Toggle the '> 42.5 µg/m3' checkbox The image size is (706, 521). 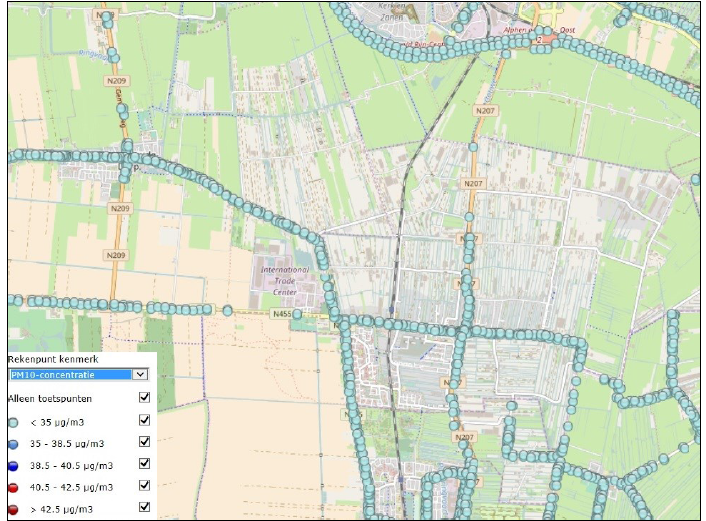coord(145,508)
